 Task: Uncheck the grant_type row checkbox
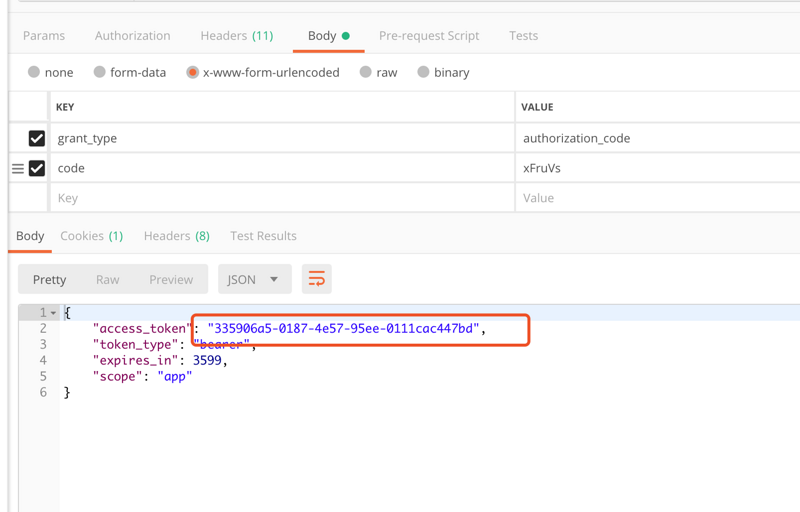coord(37,138)
